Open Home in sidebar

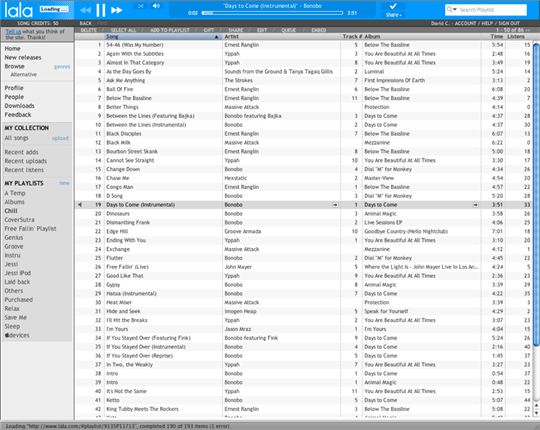coord(12,49)
